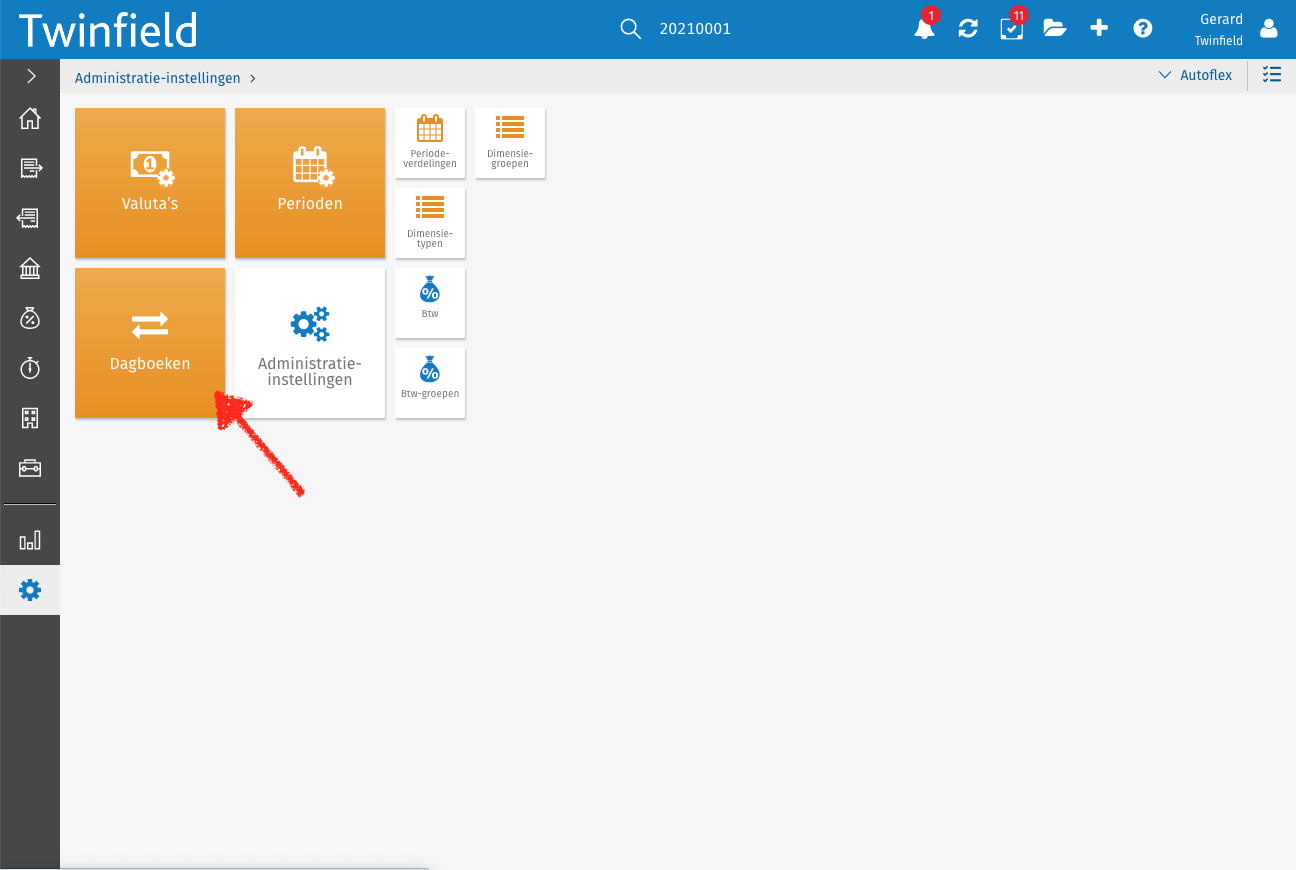This screenshot has height=870, width=1296.
Task: Open the Dimensietypen small tile
Action: click(430, 222)
